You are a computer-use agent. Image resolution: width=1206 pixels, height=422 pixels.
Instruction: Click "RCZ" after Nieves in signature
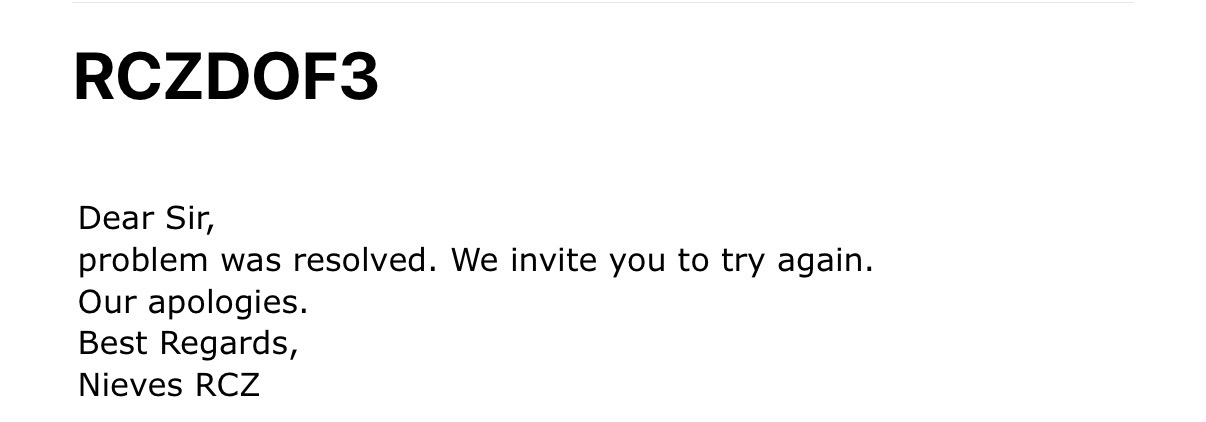point(227,386)
